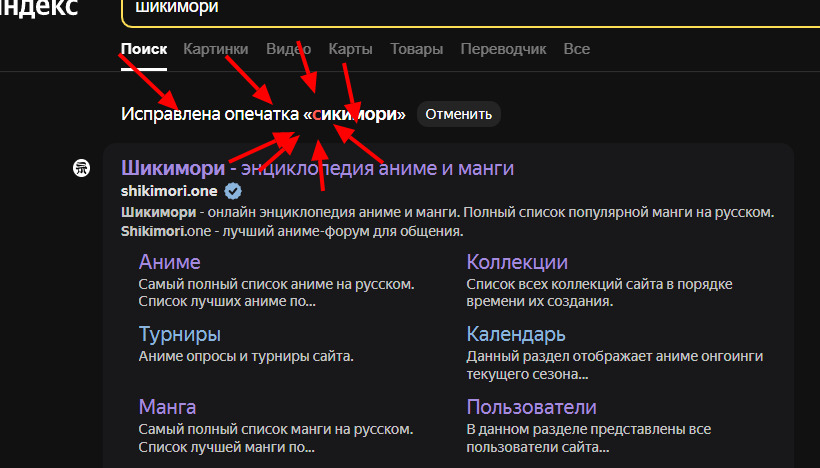Select the Товары tab
The height and width of the screenshot is (468, 820).
tap(416, 49)
